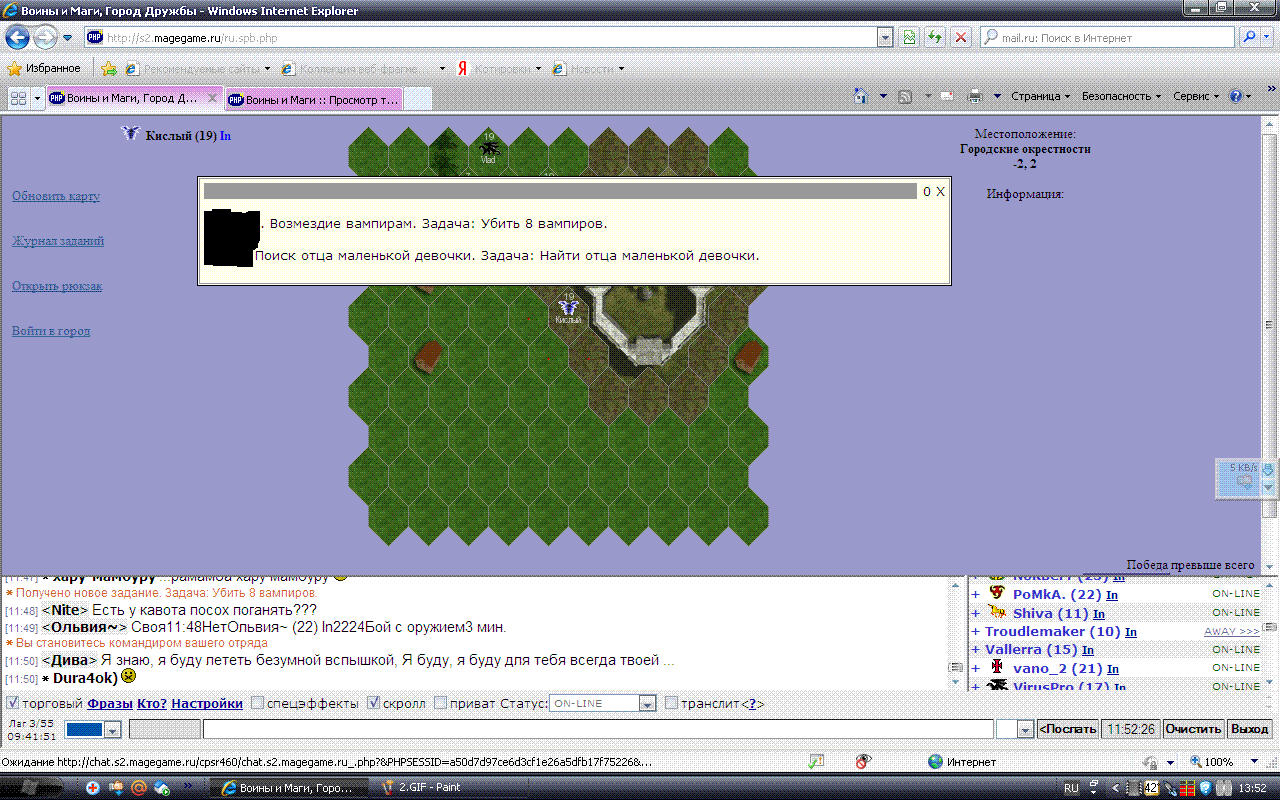Click the AWAY >>> status of Troudlemaker
The width and height of the screenshot is (1280, 800).
[x=1231, y=632]
